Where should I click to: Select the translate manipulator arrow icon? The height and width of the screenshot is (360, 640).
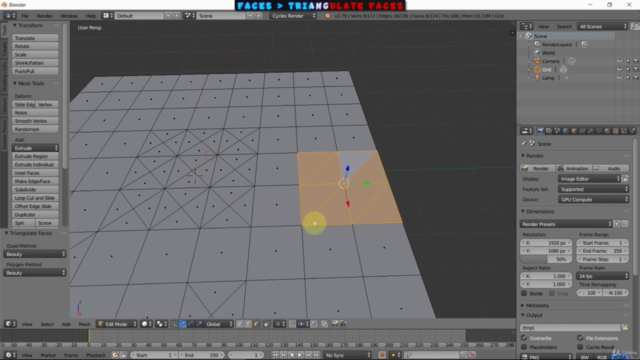point(183,324)
